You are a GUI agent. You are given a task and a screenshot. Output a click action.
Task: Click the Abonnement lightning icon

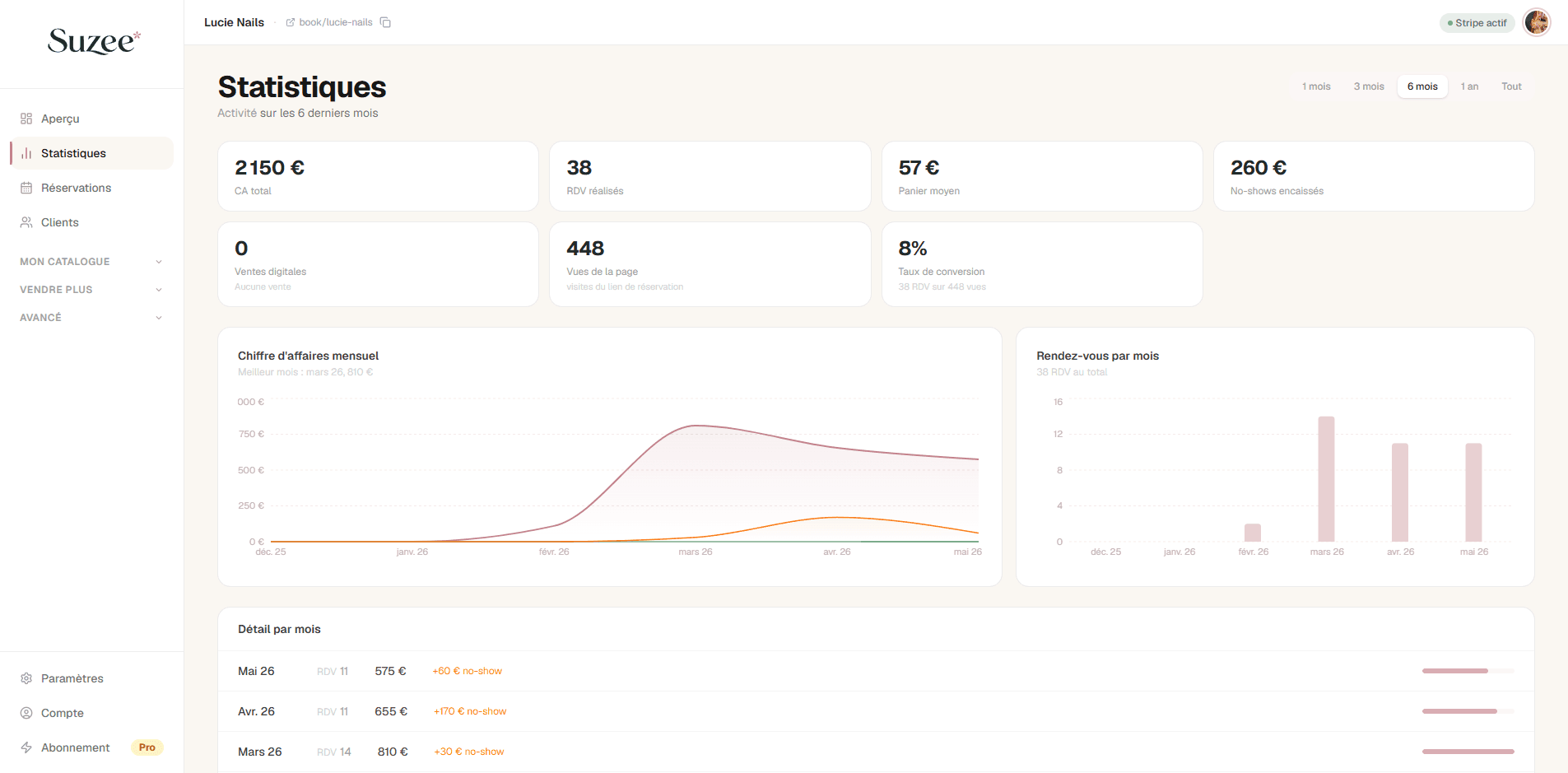tap(26, 747)
